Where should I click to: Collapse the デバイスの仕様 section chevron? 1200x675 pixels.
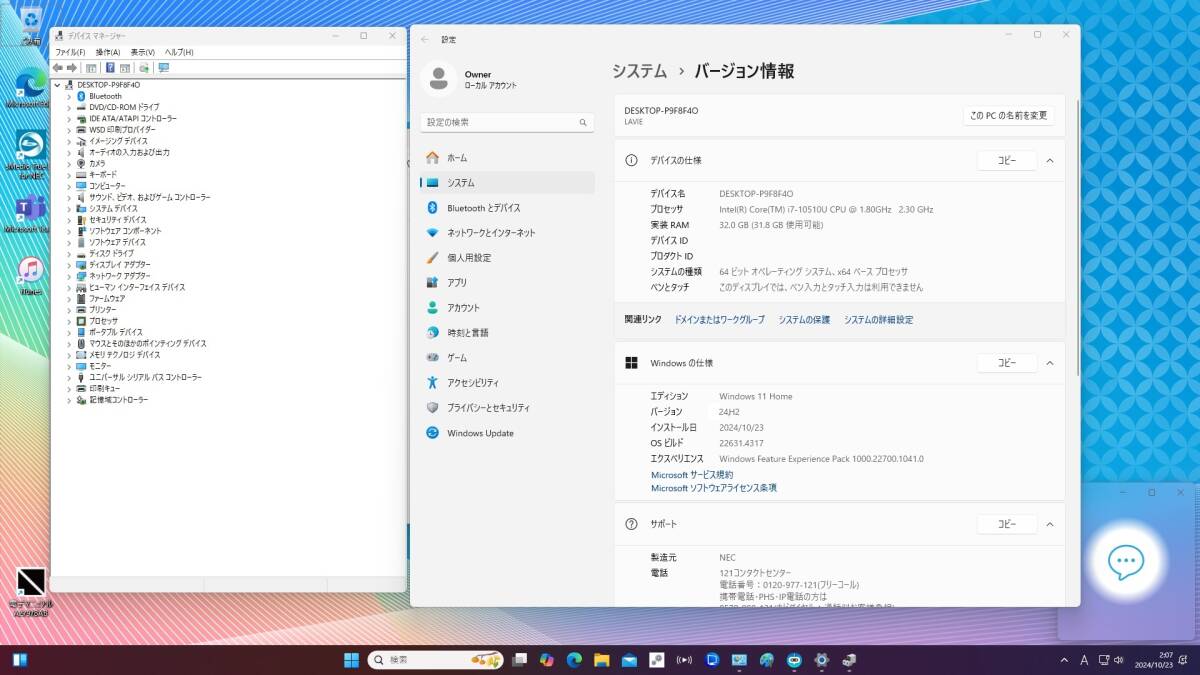pos(1050,160)
